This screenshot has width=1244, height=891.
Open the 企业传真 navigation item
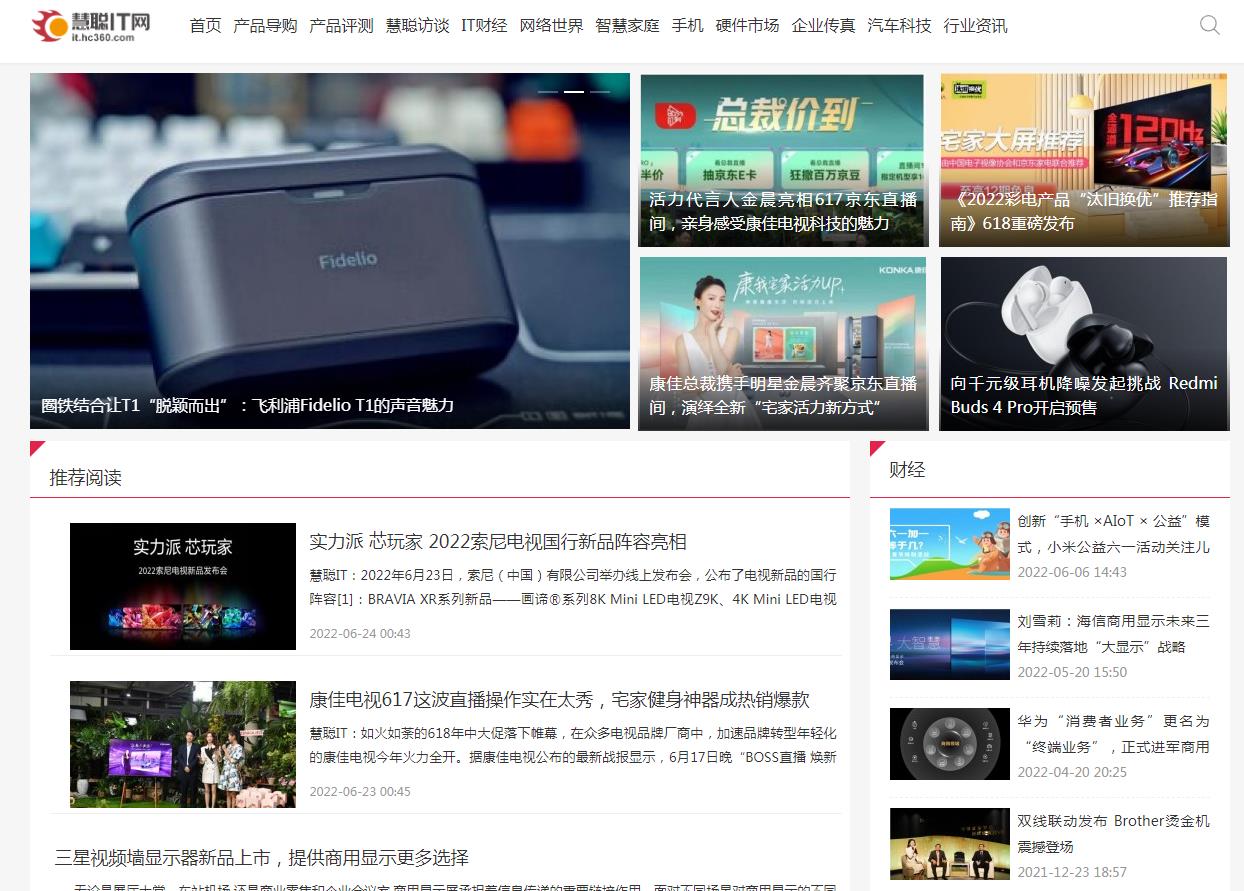(x=823, y=26)
